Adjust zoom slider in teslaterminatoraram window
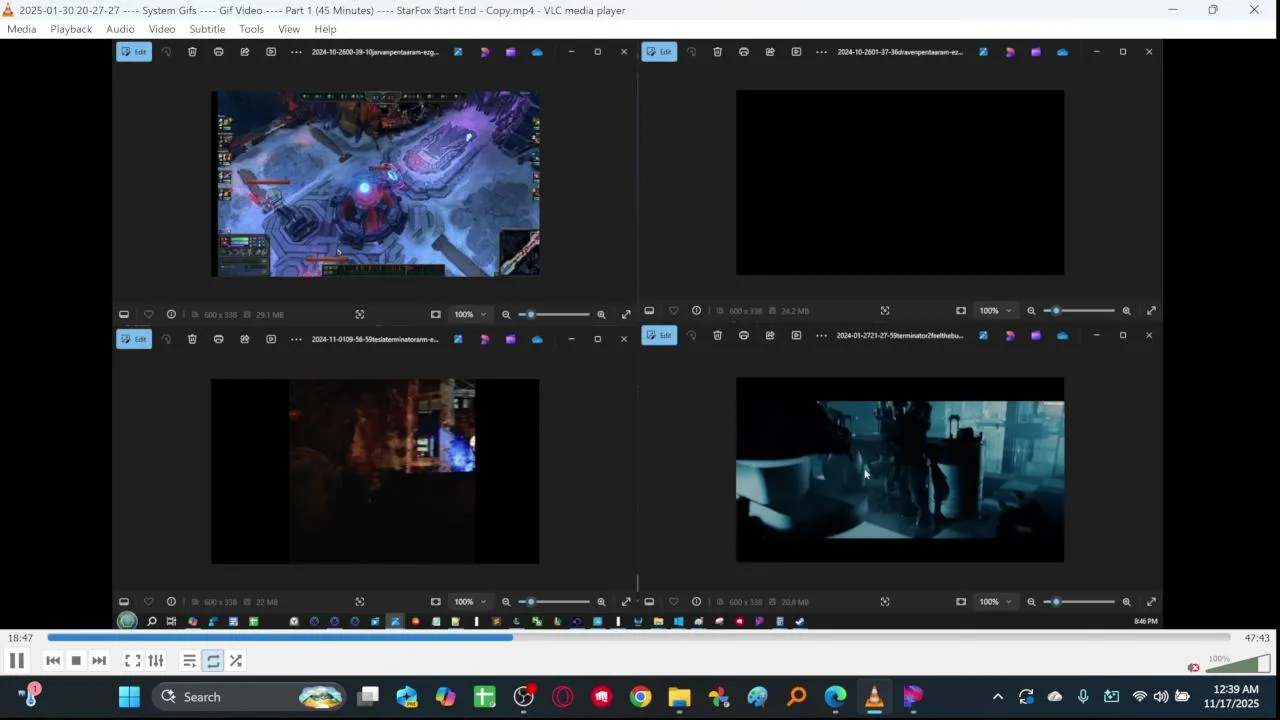Viewport: 1280px width, 720px height. tap(554, 602)
